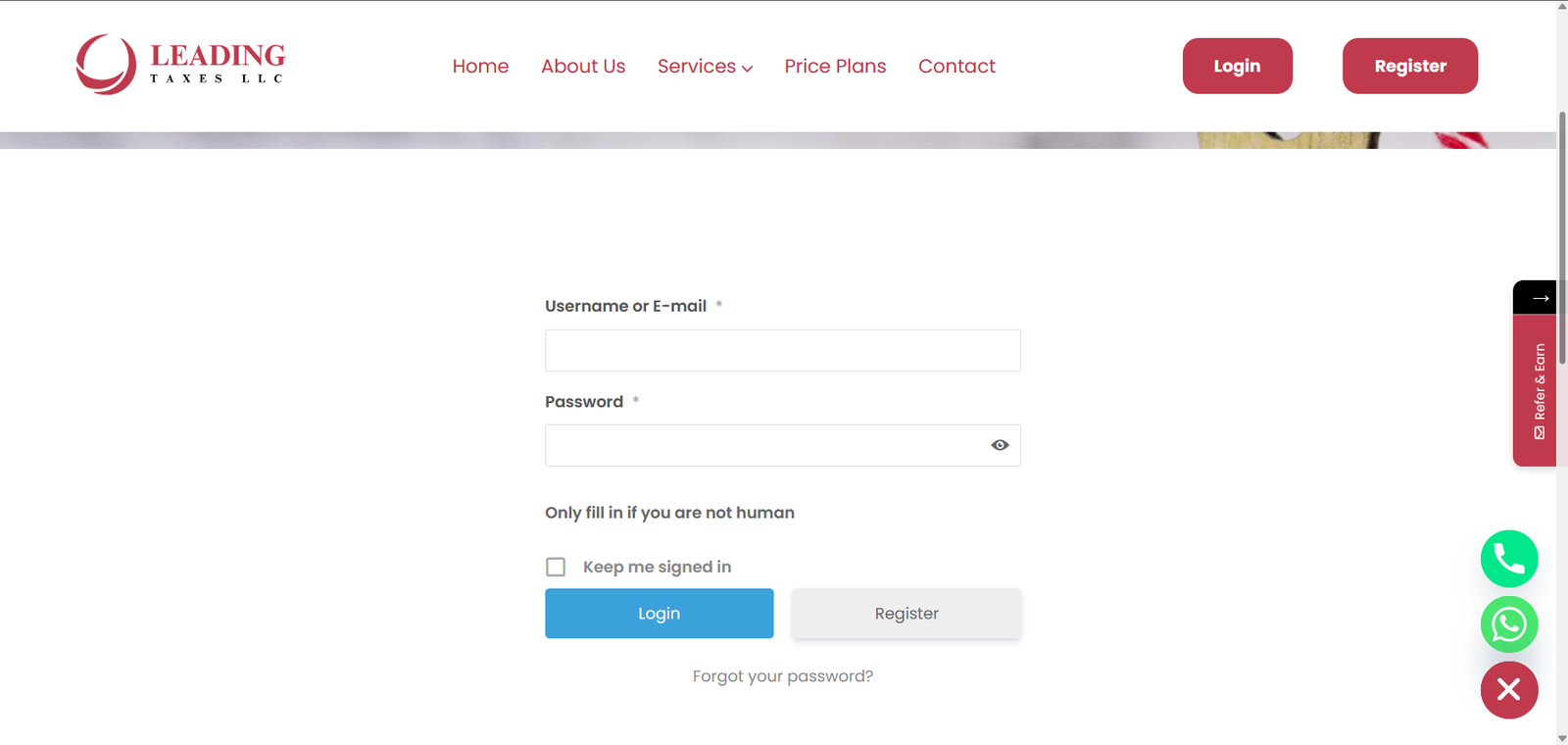Submit the form with blue Login button

click(x=659, y=614)
